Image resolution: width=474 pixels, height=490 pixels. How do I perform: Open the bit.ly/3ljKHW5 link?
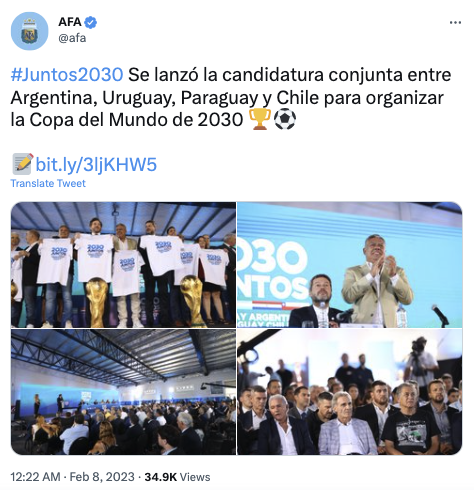[96, 165]
